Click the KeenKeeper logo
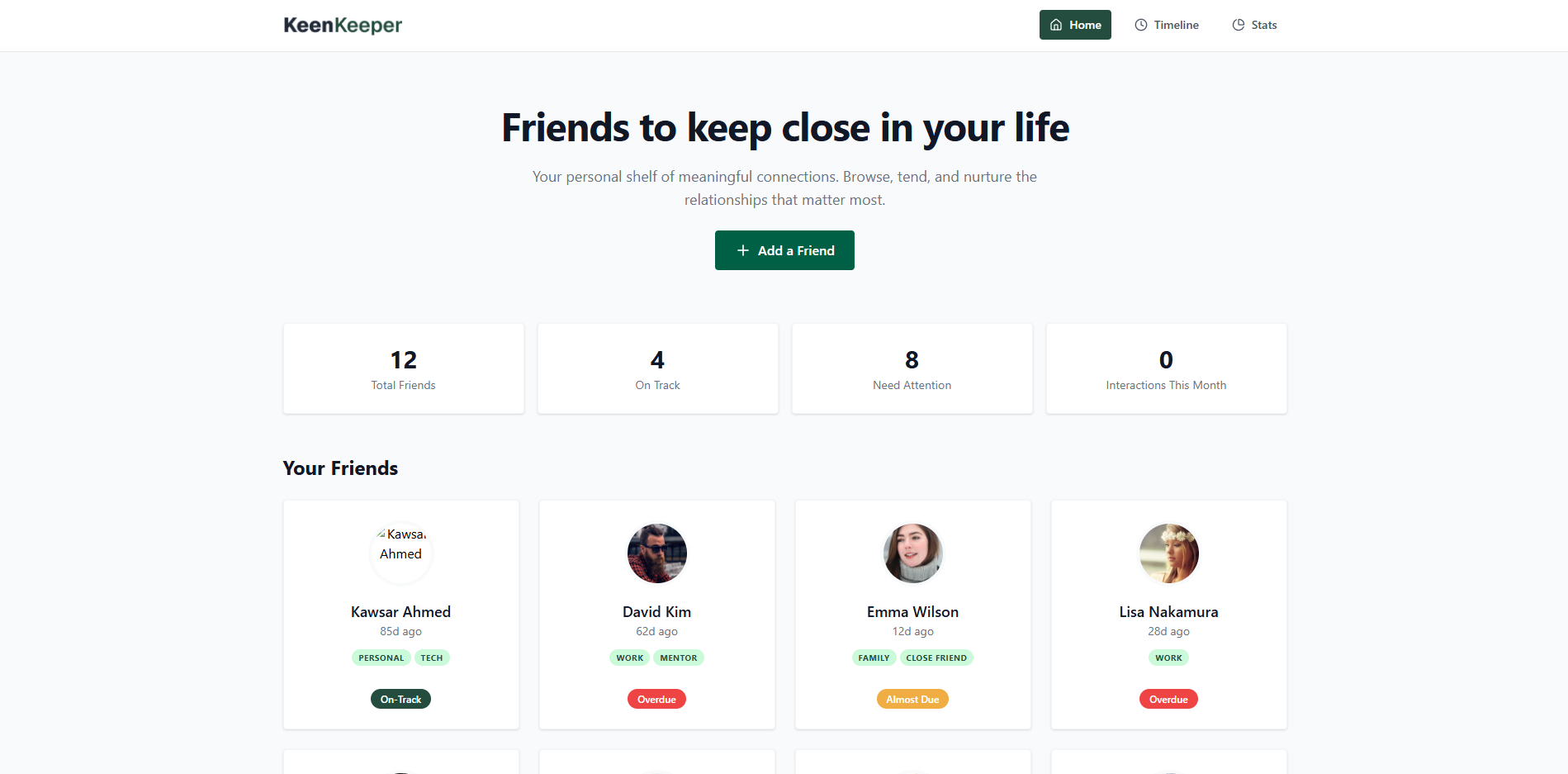The height and width of the screenshot is (774, 1568). coord(343,26)
